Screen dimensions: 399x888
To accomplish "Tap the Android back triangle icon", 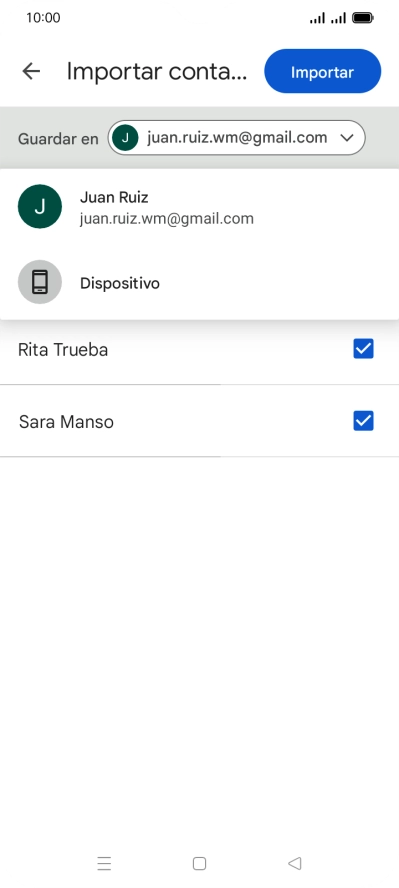I will (294, 863).
